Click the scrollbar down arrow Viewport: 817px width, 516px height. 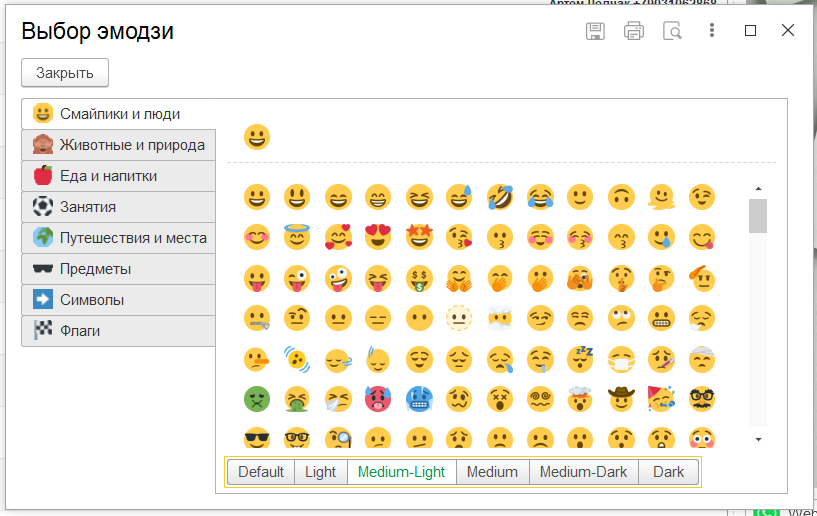pyautogui.click(x=758, y=439)
